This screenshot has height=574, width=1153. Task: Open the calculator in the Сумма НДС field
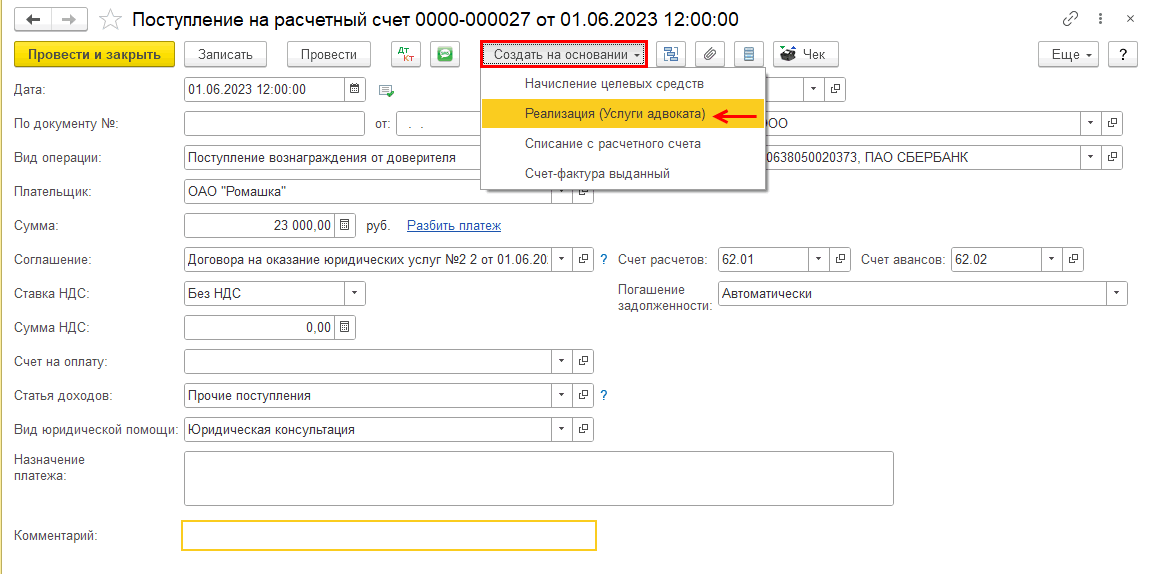coord(344,327)
